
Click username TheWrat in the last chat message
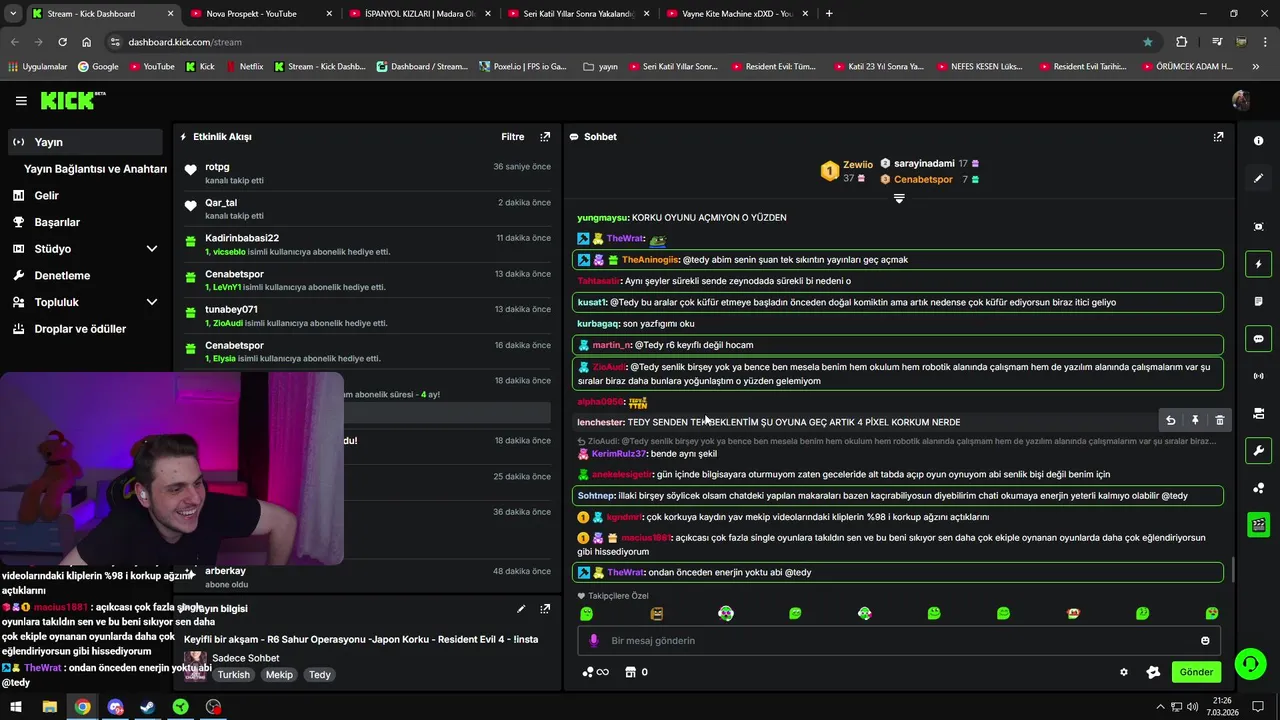(625, 573)
